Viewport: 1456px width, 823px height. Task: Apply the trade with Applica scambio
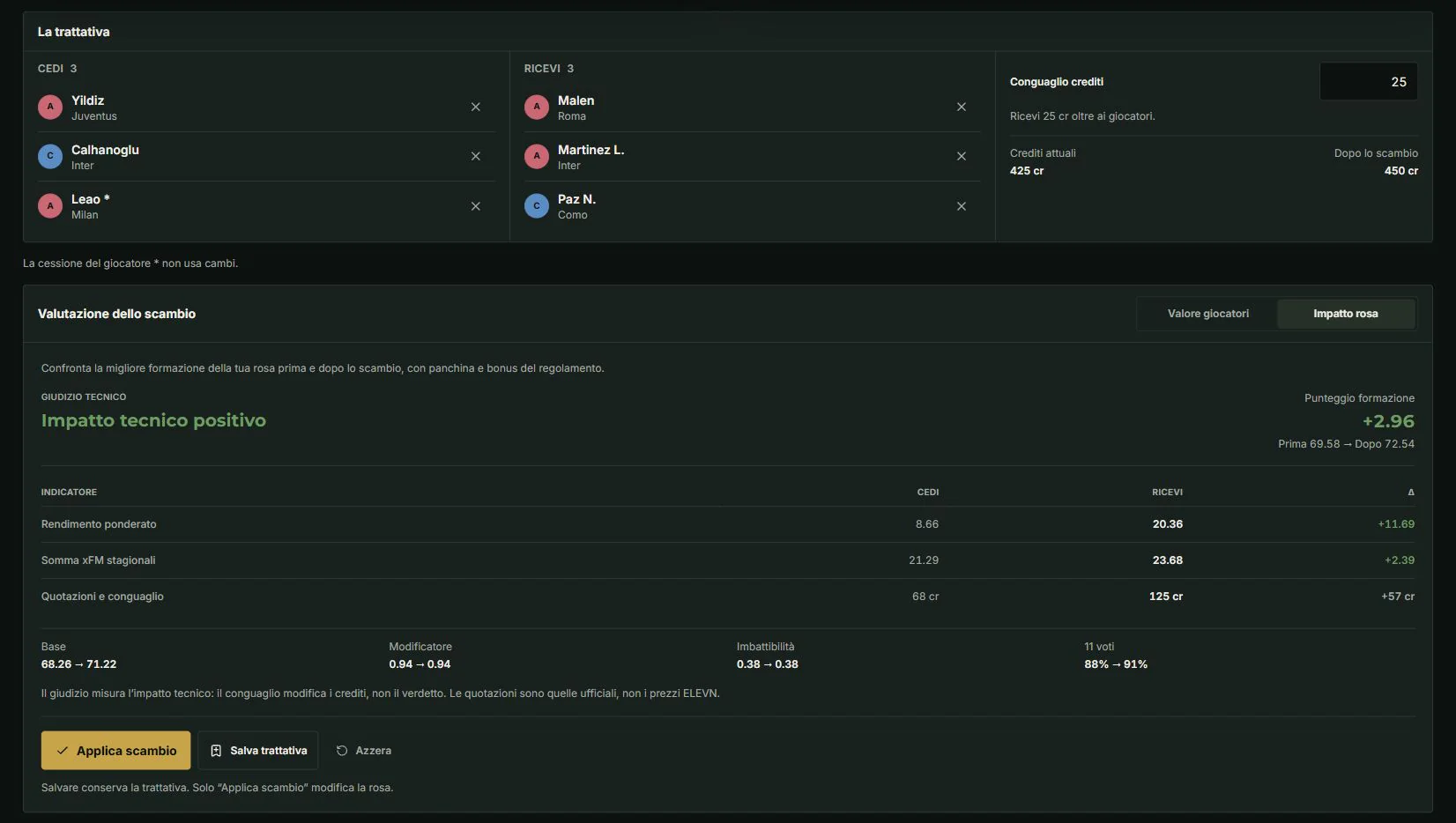click(115, 751)
